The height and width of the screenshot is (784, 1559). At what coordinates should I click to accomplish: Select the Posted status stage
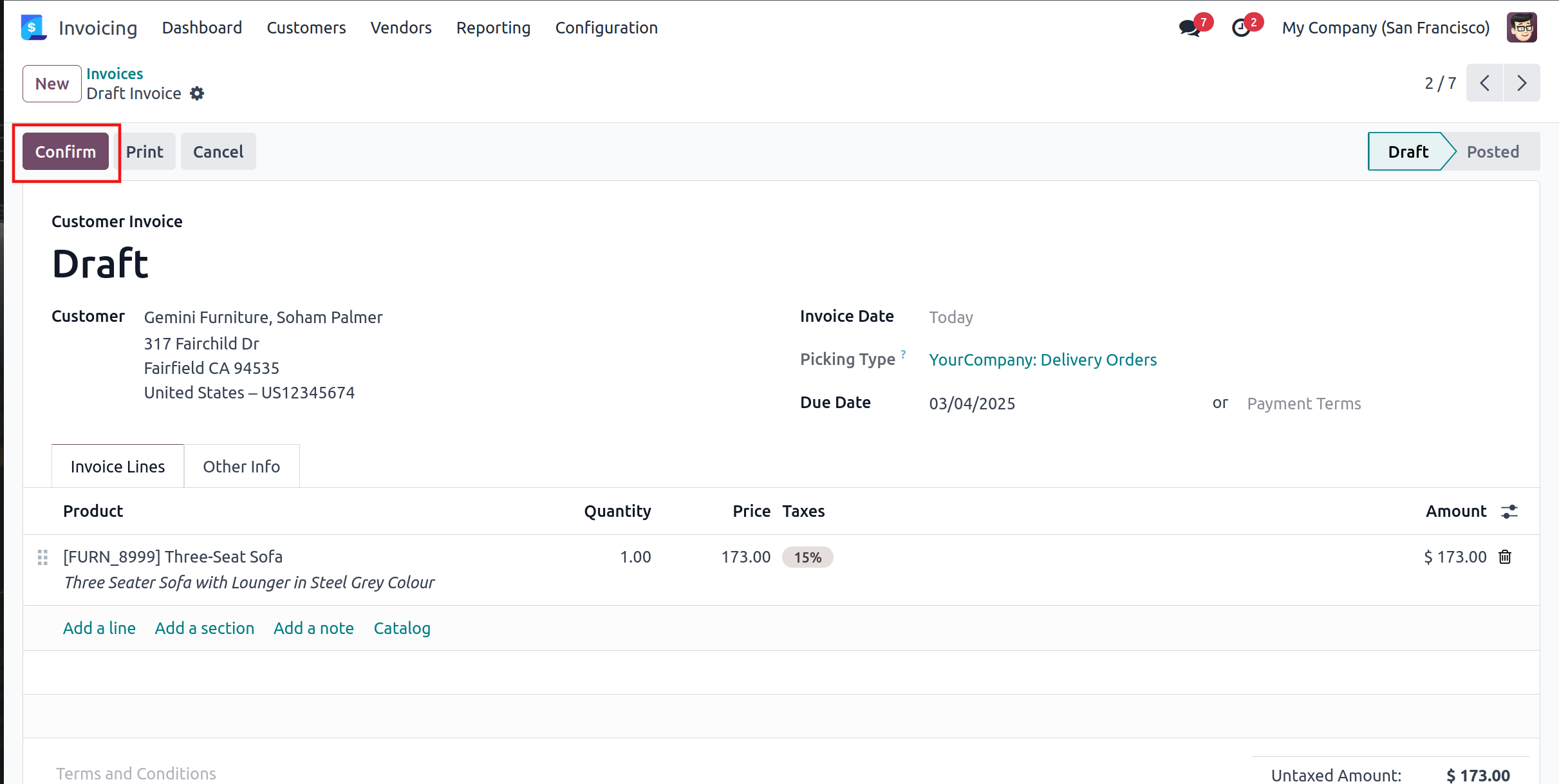[x=1492, y=152]
